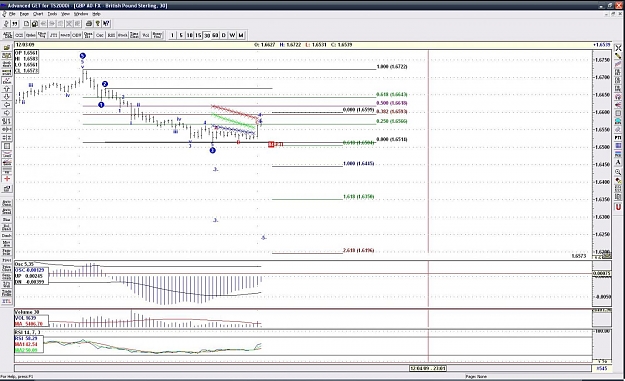The width and height of the screenshot is (625, 381).
Task: Open the Help menu
Action: tap(96, 14)
